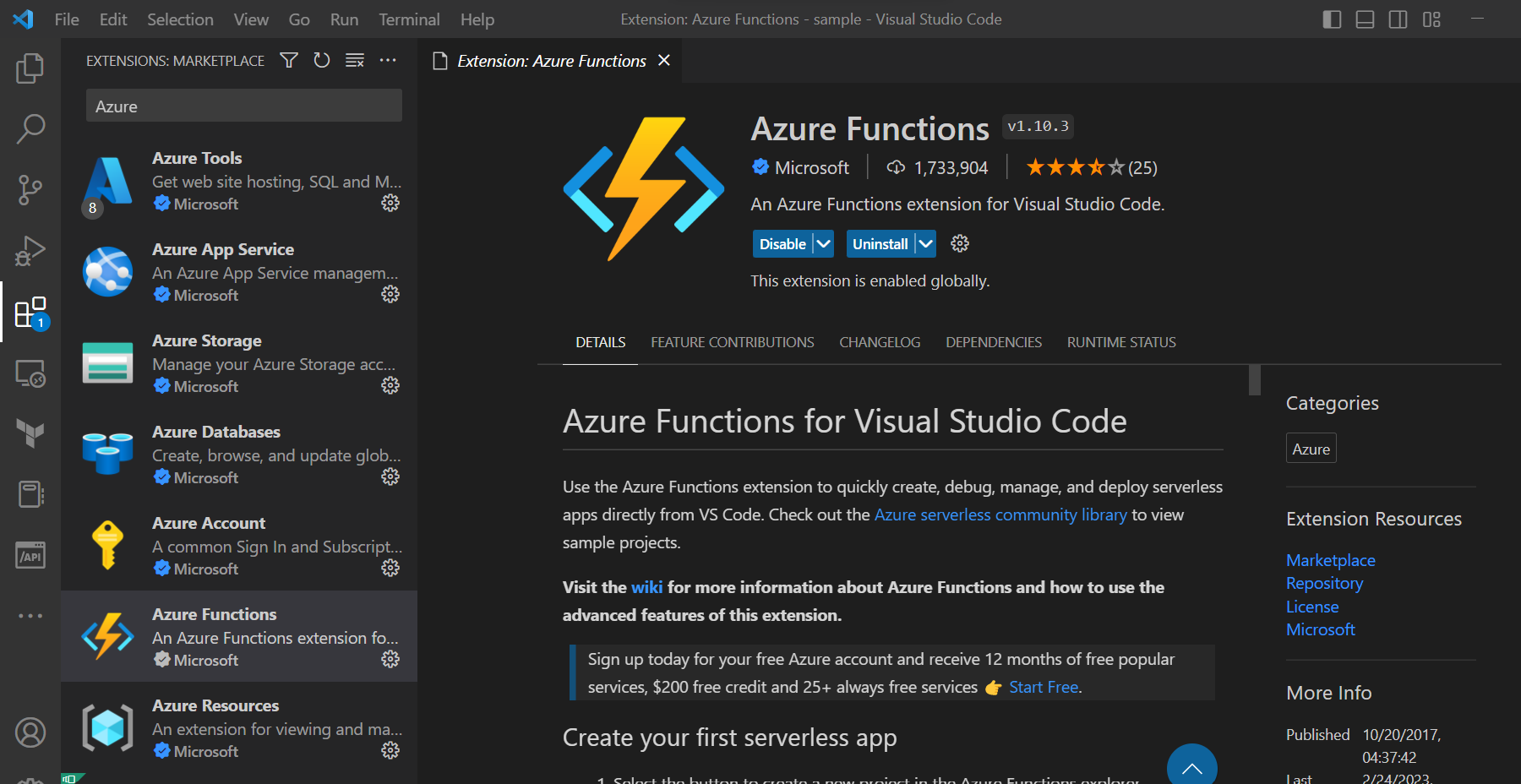Switch to the FEATURE CONTRIBUTIONS tab
1521x784 pixels.
click(732, 342)
